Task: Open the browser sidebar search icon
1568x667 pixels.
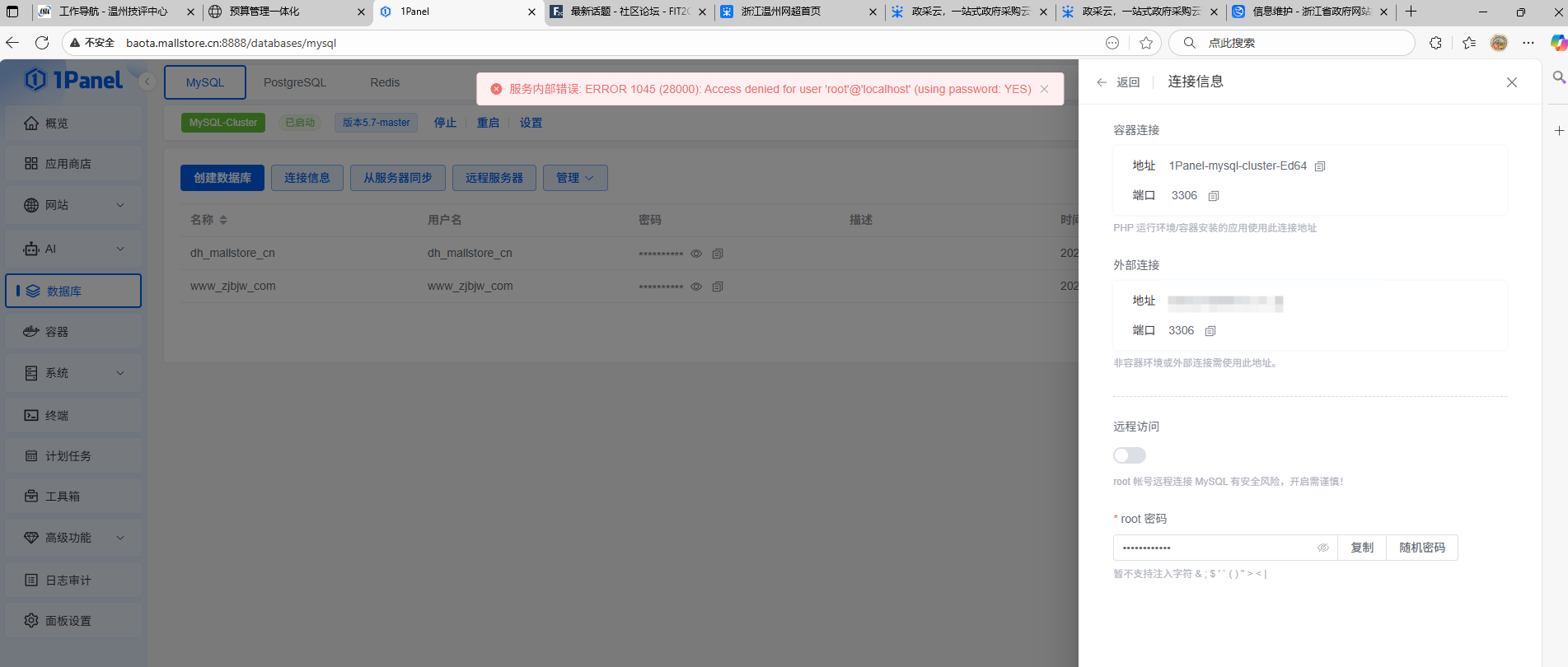Action: 1559,77
